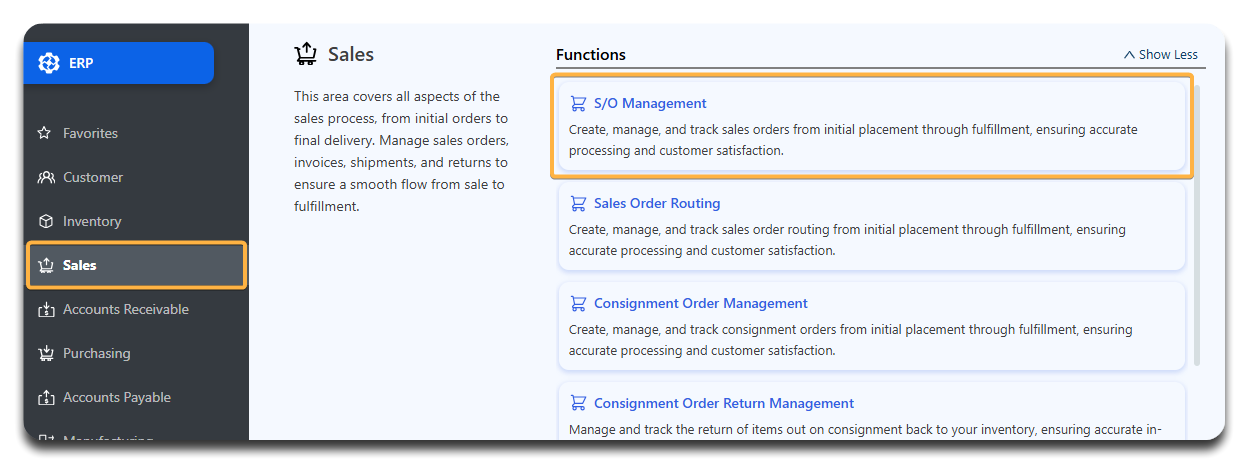Viewport: 1248px width, 463px height.
Task: Click the Customer people icon
Action: (45, 177)
